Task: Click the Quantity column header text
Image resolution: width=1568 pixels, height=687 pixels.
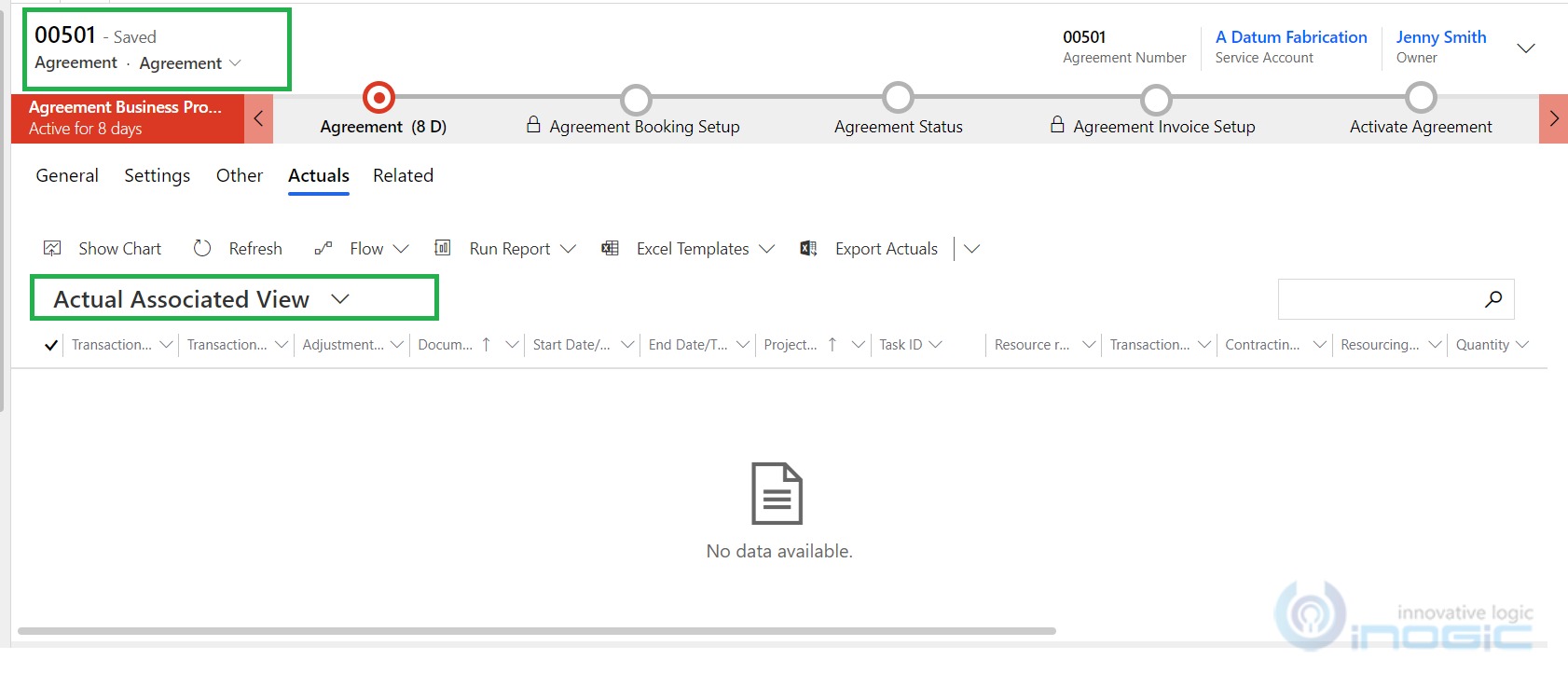Action: (1482, 345)
